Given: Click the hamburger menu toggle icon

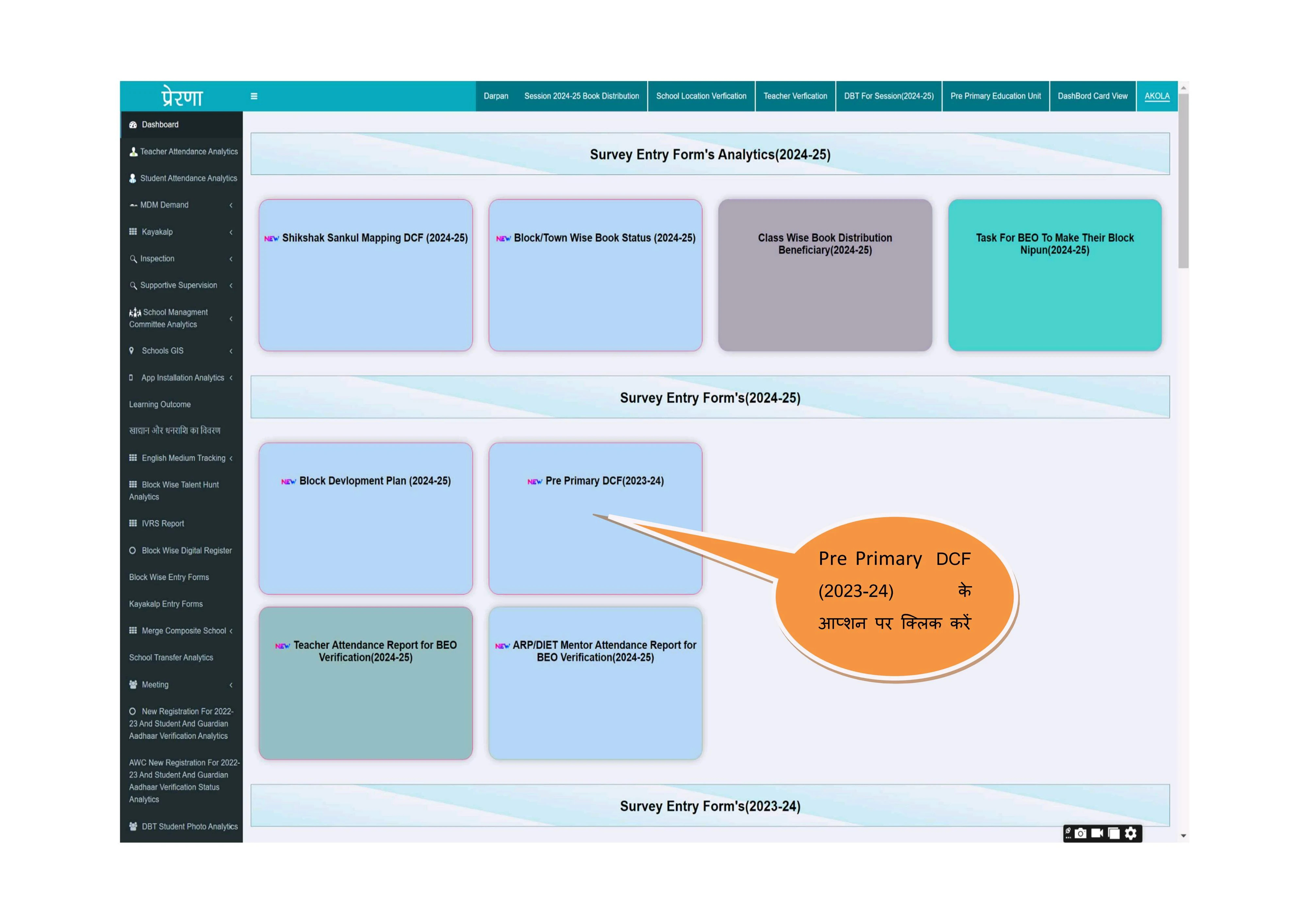Looking at the screenshot, I should pos(254,96).
